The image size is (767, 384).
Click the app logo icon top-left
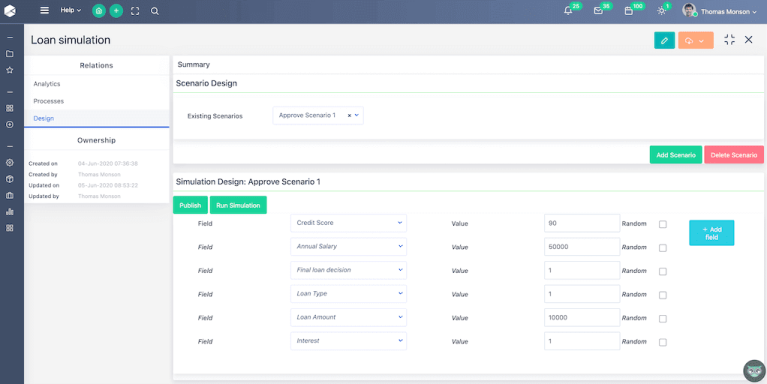10,11
